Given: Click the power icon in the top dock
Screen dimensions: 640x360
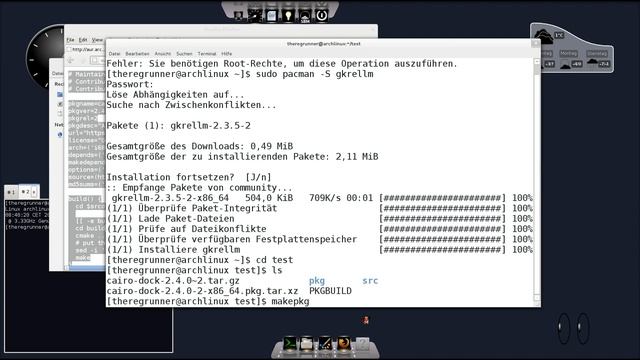Looking at the screenshot, I should [x=322, y=16].
